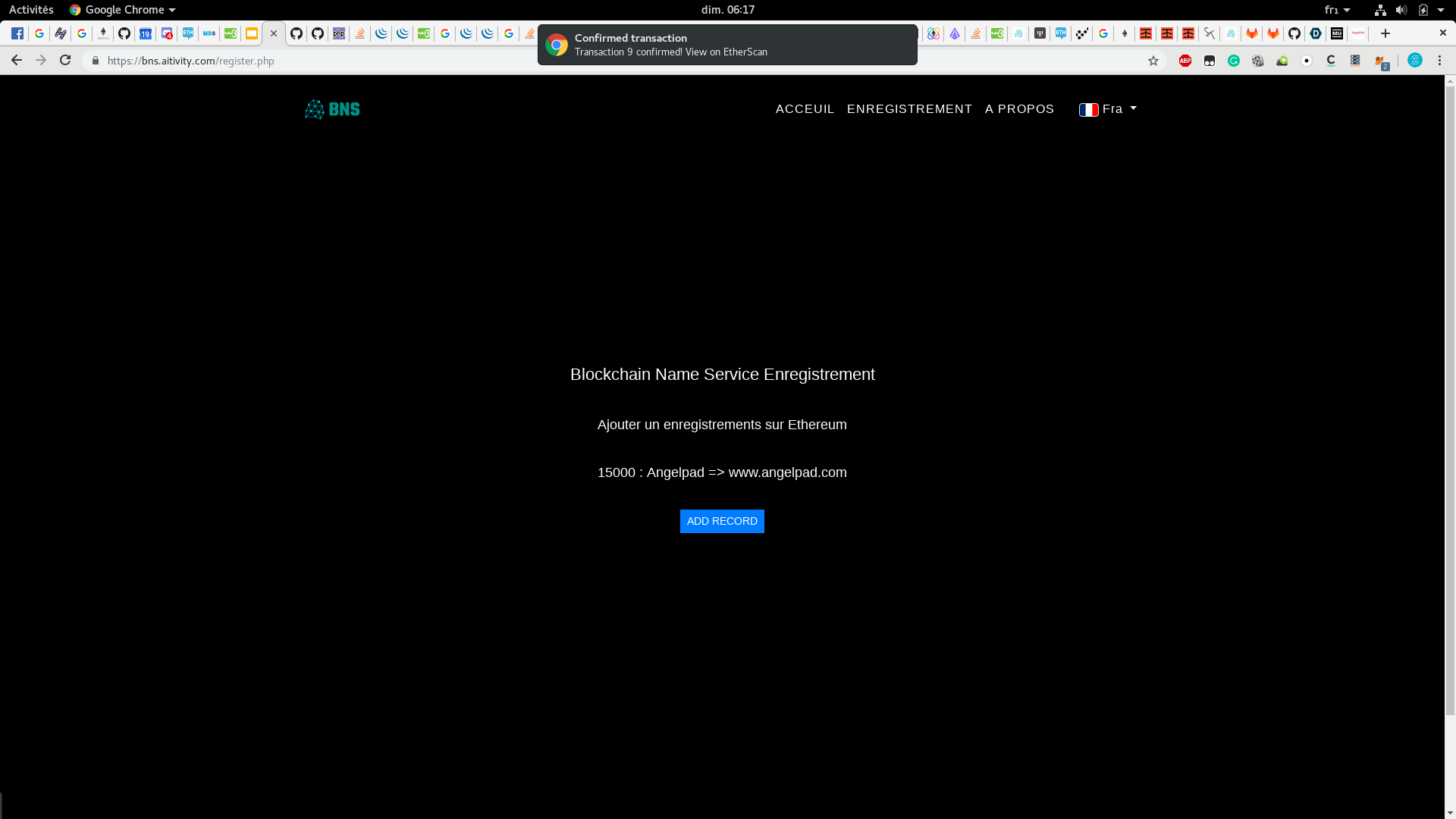Open the Chrome profile avatar
The image size is (1456, 819).
[x=1415, y=61]
